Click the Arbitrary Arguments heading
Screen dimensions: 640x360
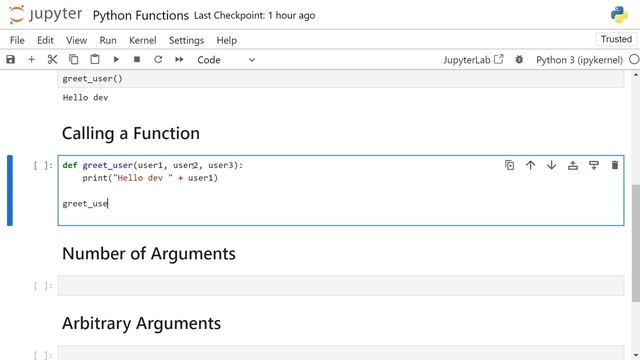pos(142,323)
